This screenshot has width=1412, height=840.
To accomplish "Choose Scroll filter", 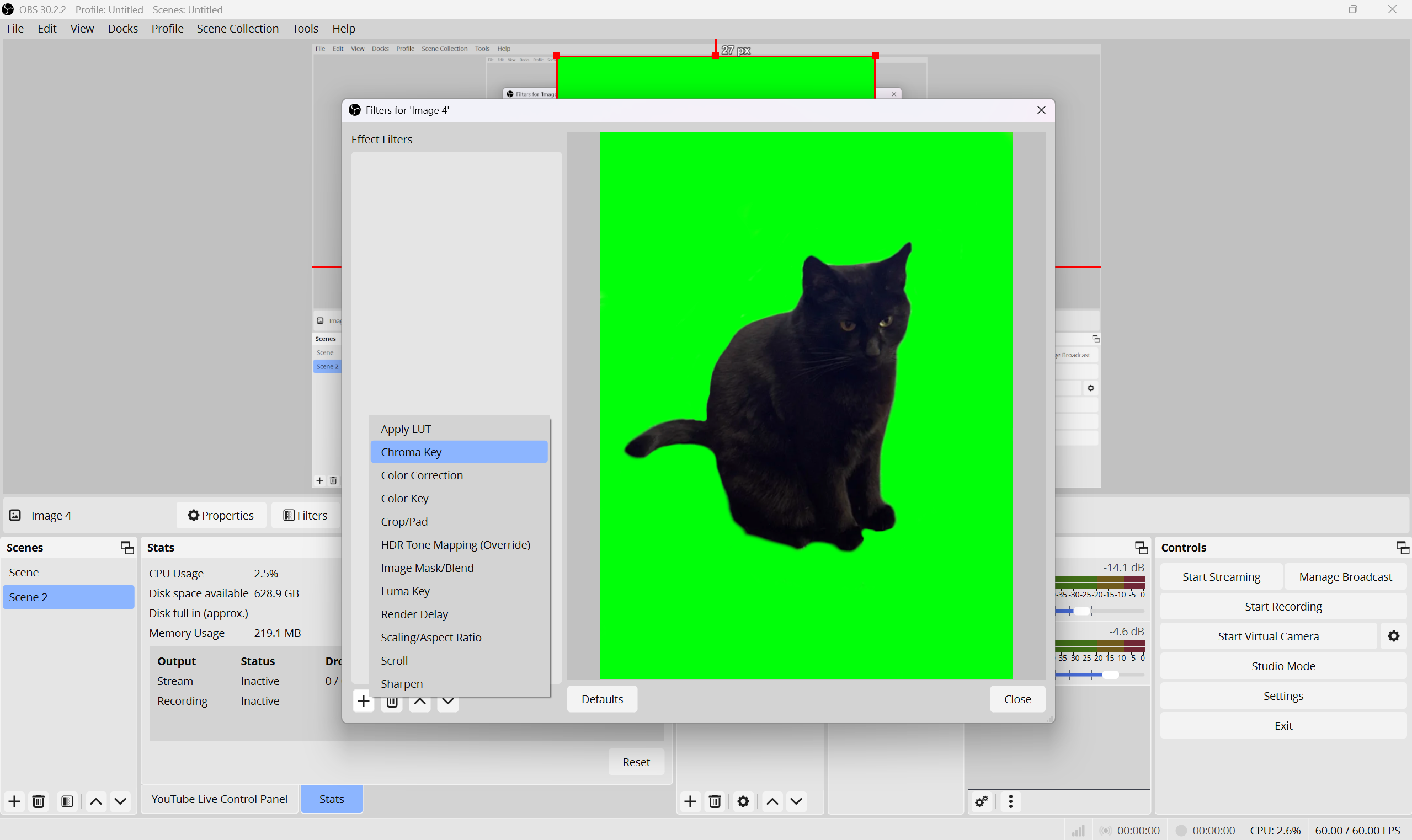I will (459, 661).
